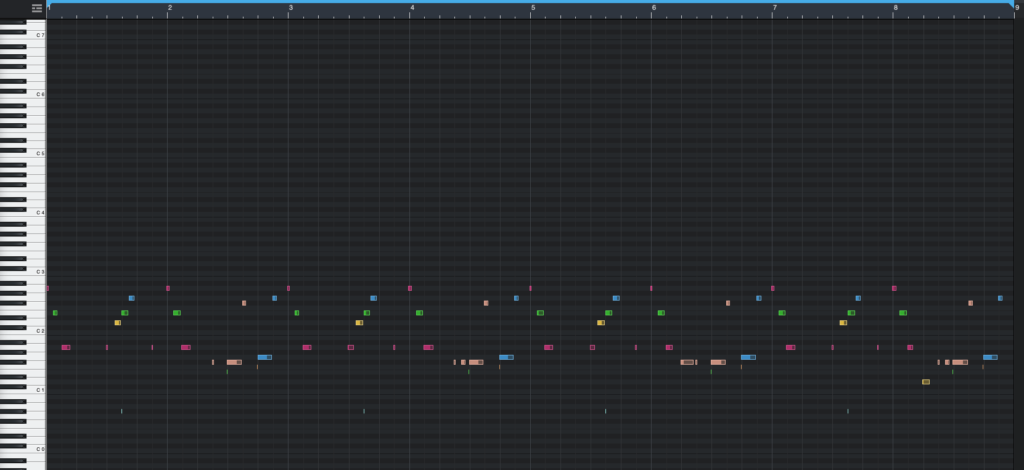Select the first green note in bar 1

click(x=55, y=313)
